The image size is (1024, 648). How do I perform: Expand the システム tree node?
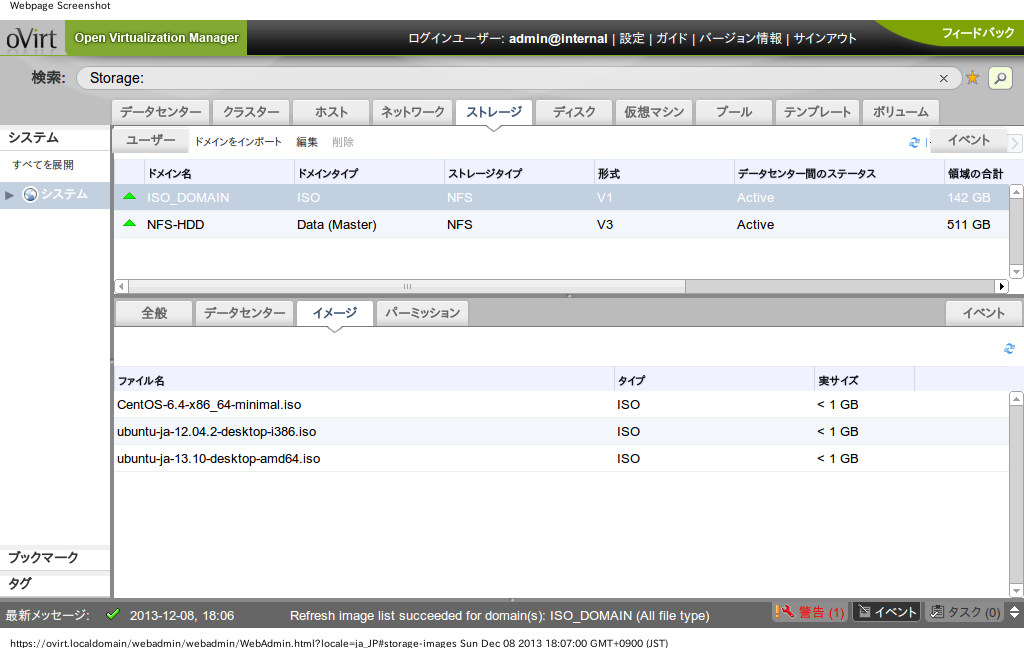pyautogui.click(x=10, y=195)
